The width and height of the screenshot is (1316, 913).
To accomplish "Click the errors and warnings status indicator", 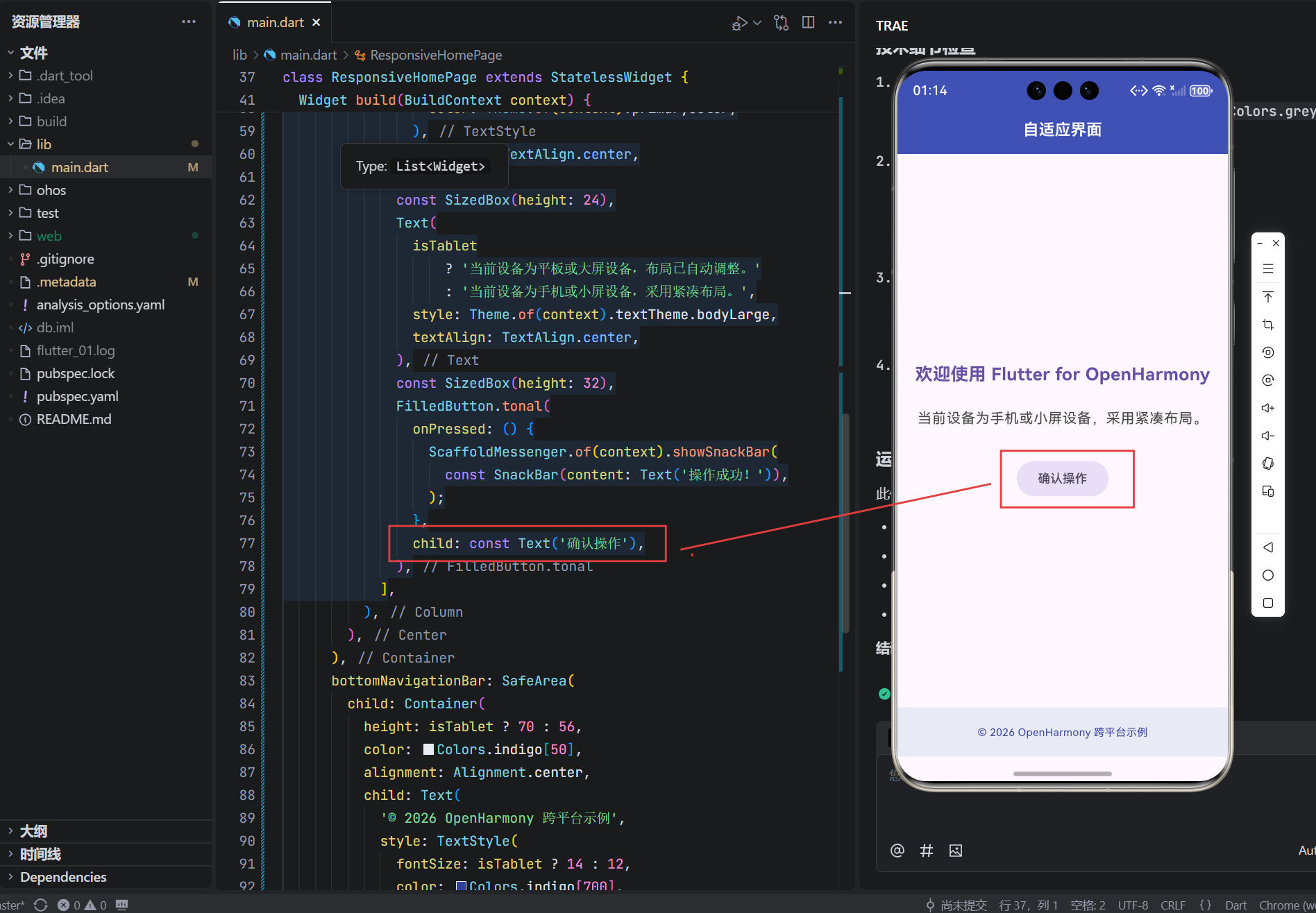I will click(82, 905).
